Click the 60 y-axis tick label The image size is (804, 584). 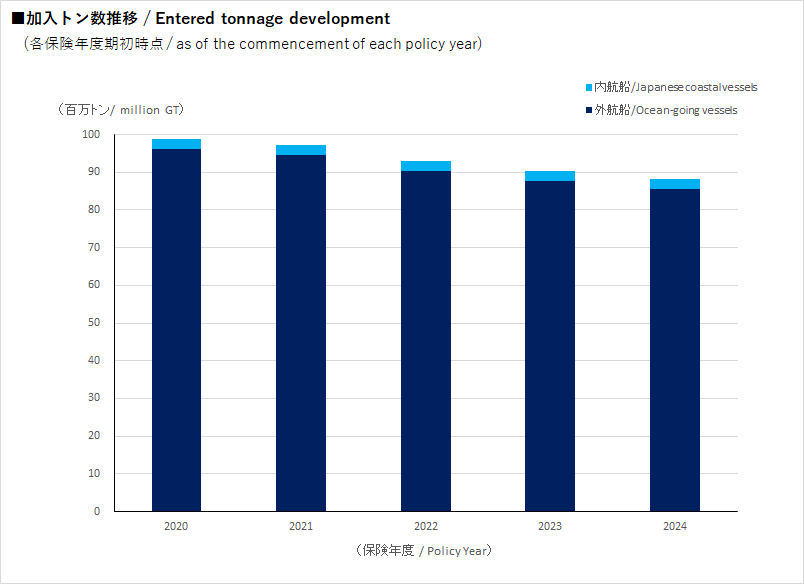click(x=94, y=285)
